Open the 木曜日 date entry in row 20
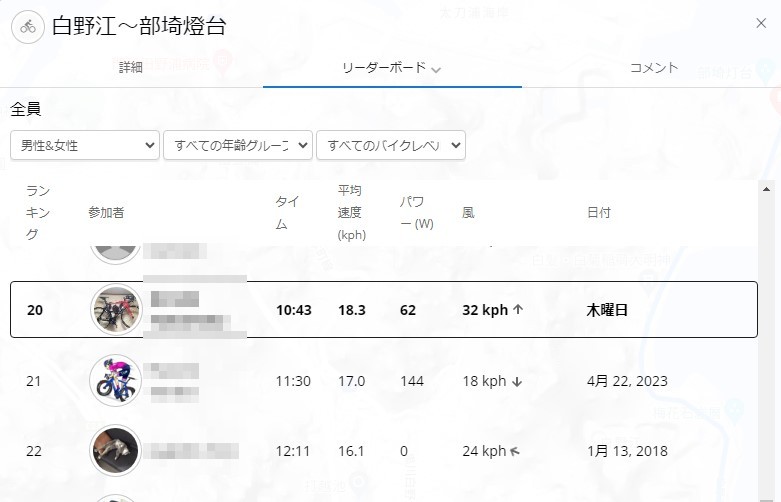Image resolution: width=781 pixels, height=502 pixels. click(607, 310)
